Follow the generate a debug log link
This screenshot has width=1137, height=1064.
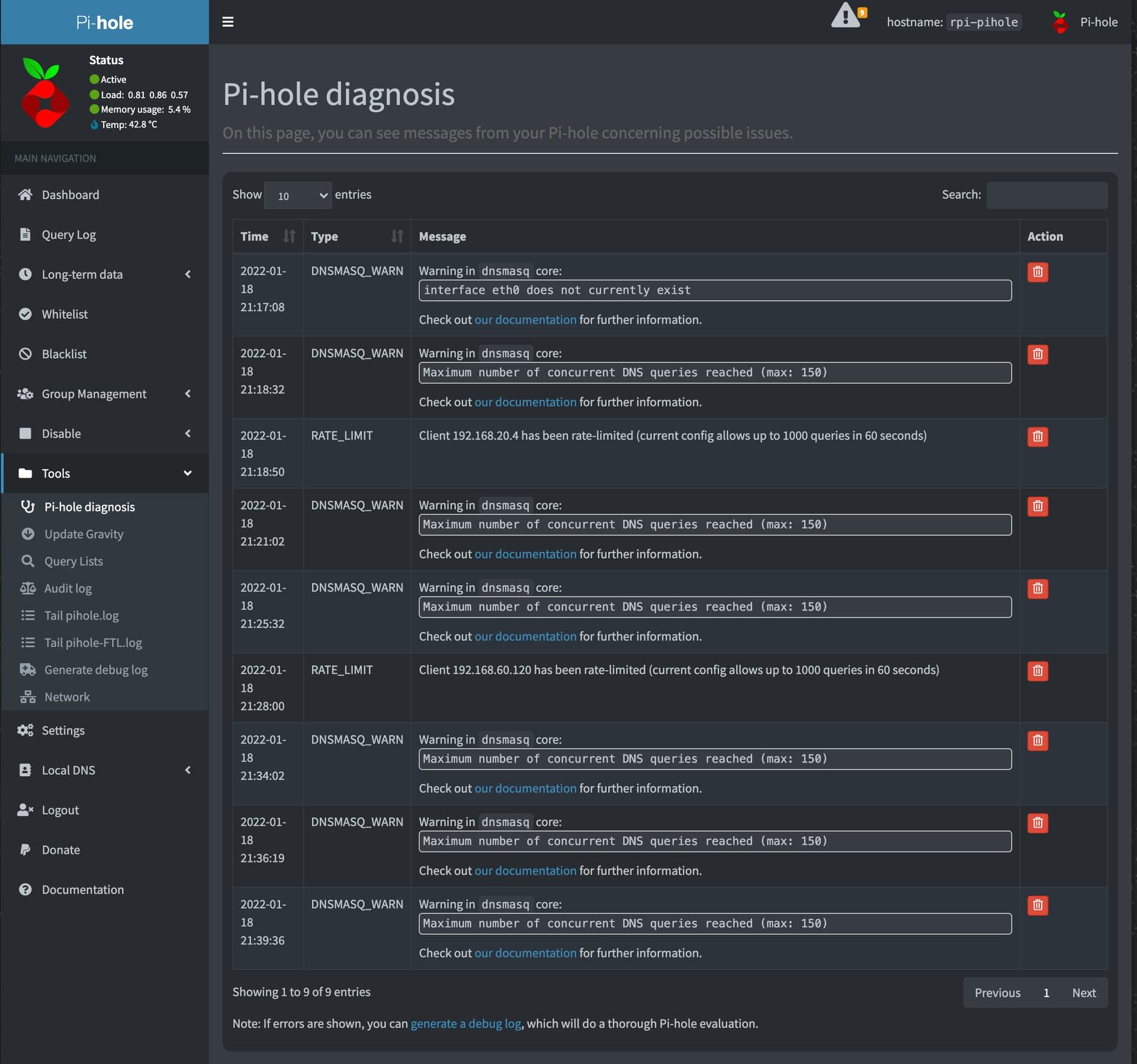[x=466, y=1024]
